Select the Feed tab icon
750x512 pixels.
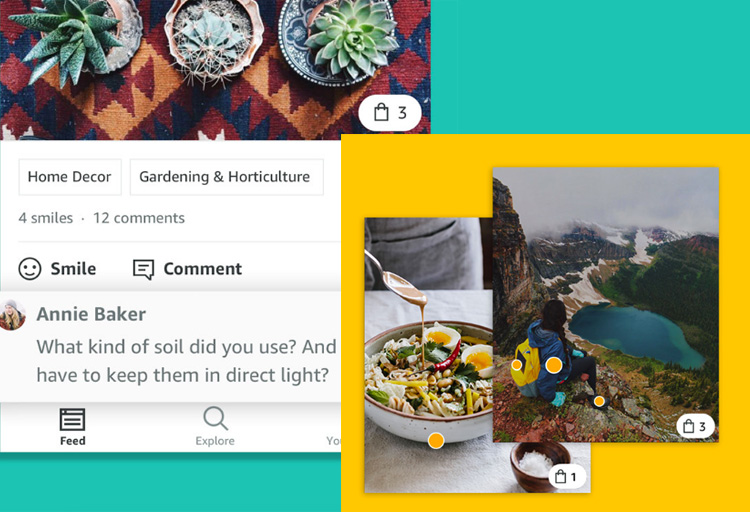(72, 420)
